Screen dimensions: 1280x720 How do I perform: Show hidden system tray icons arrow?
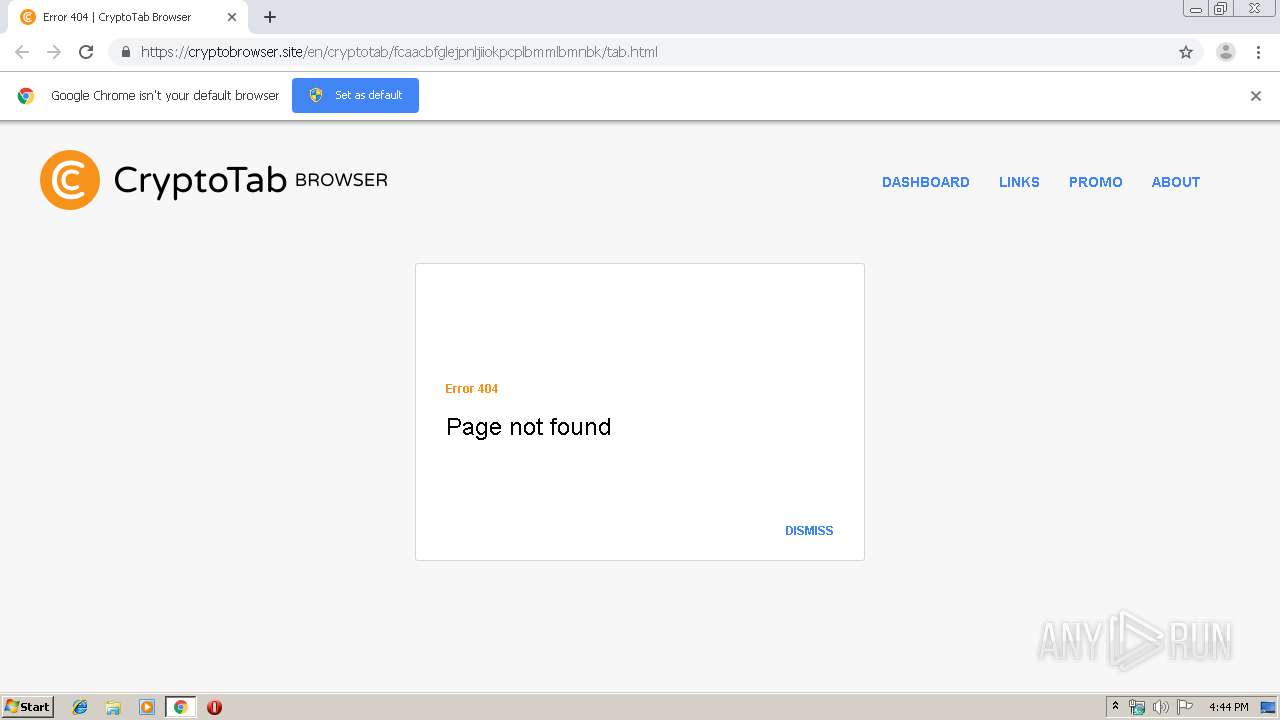pyautogui.click(x=1115, y=707)
